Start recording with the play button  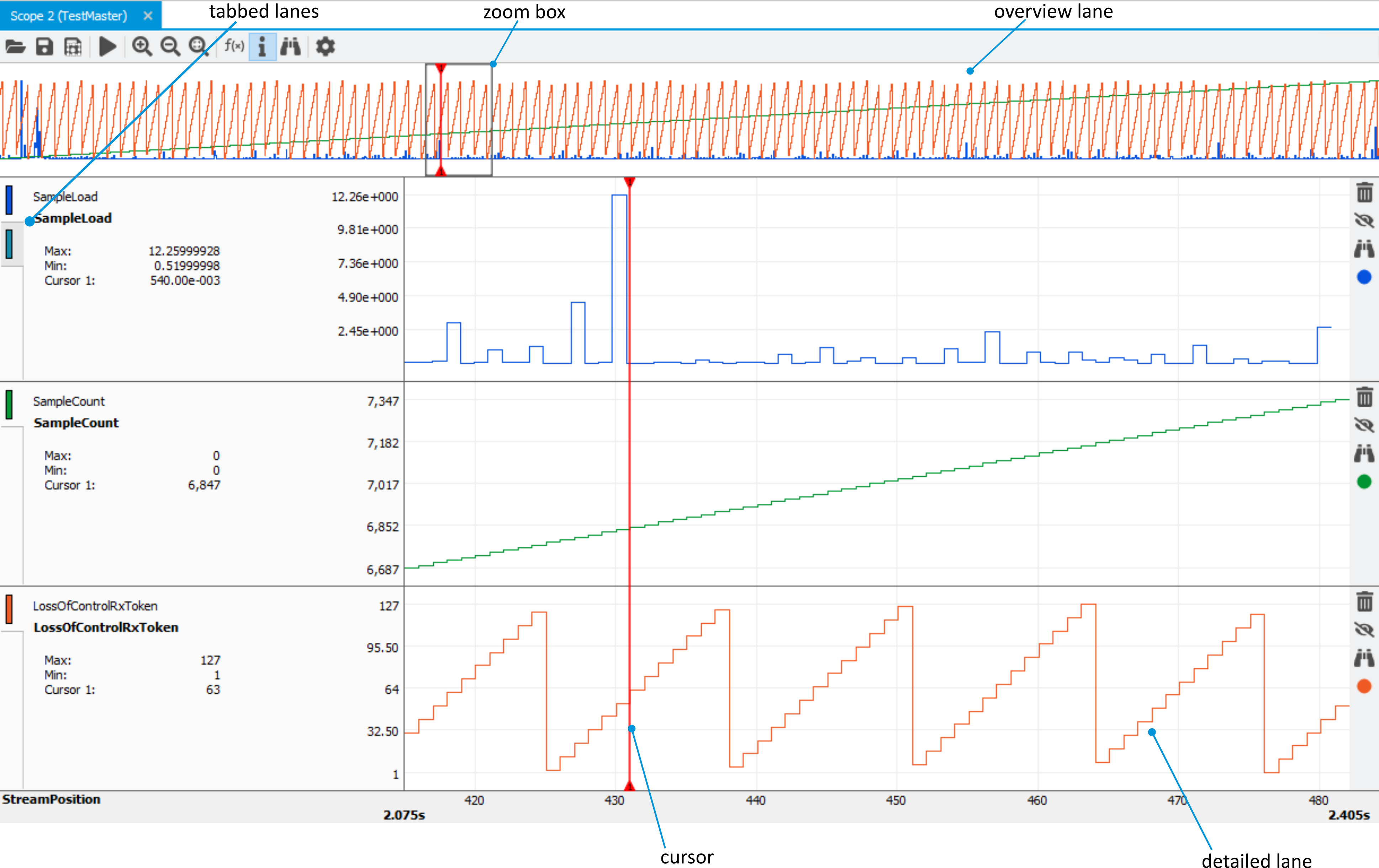coord(107,46)
